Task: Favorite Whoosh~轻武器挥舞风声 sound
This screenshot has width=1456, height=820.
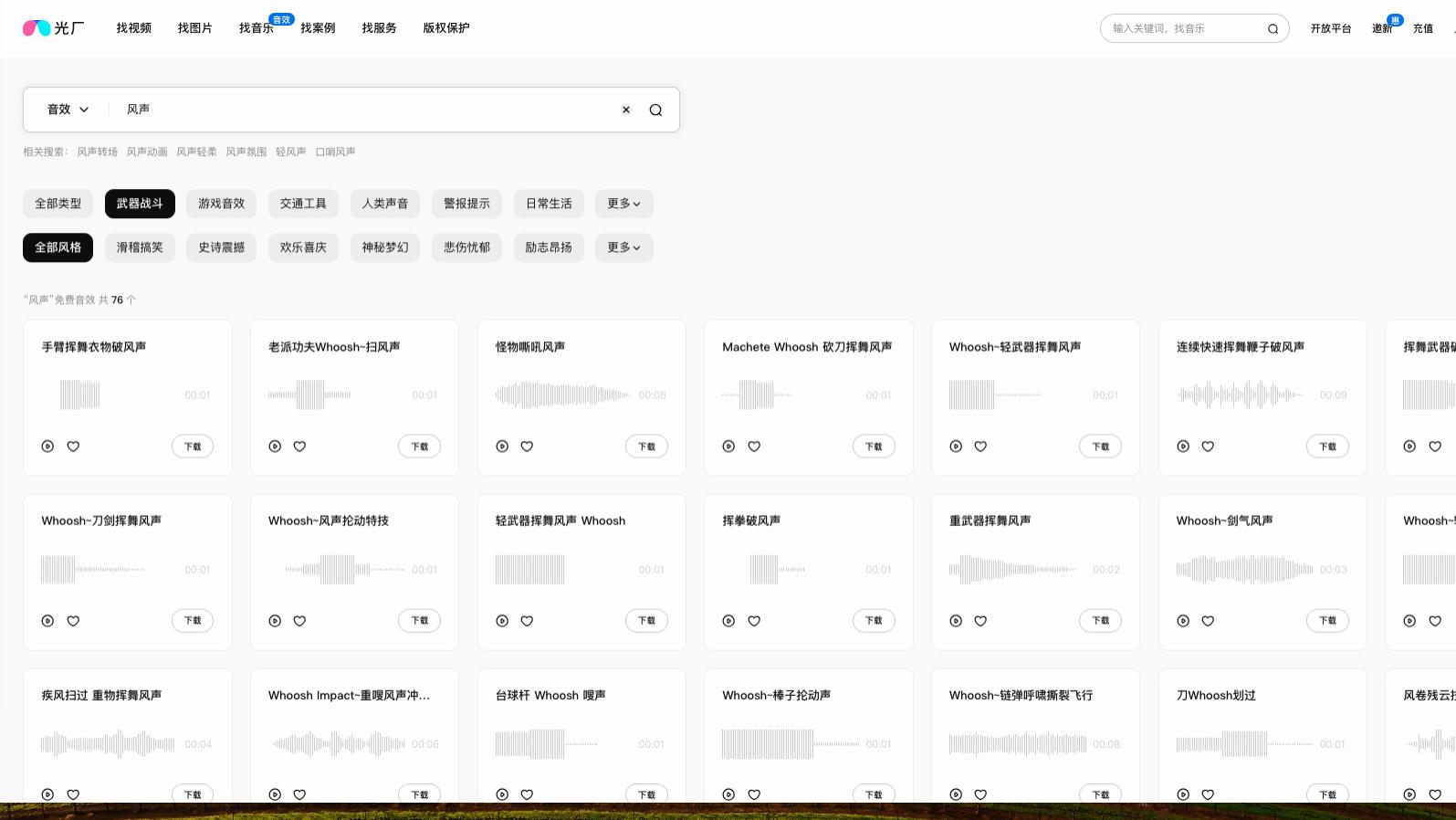Action: click(980, 447)
